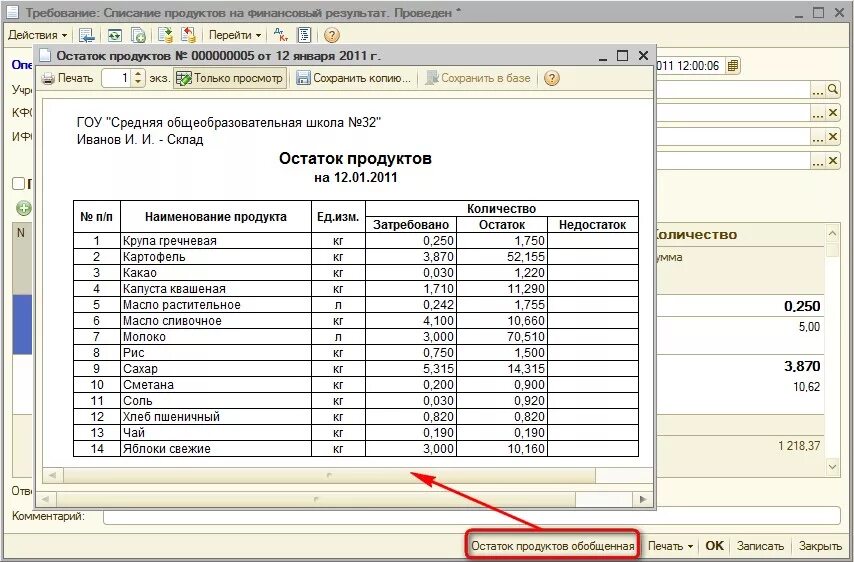Maximize the Остаток продуктов window

click(623, 56)
